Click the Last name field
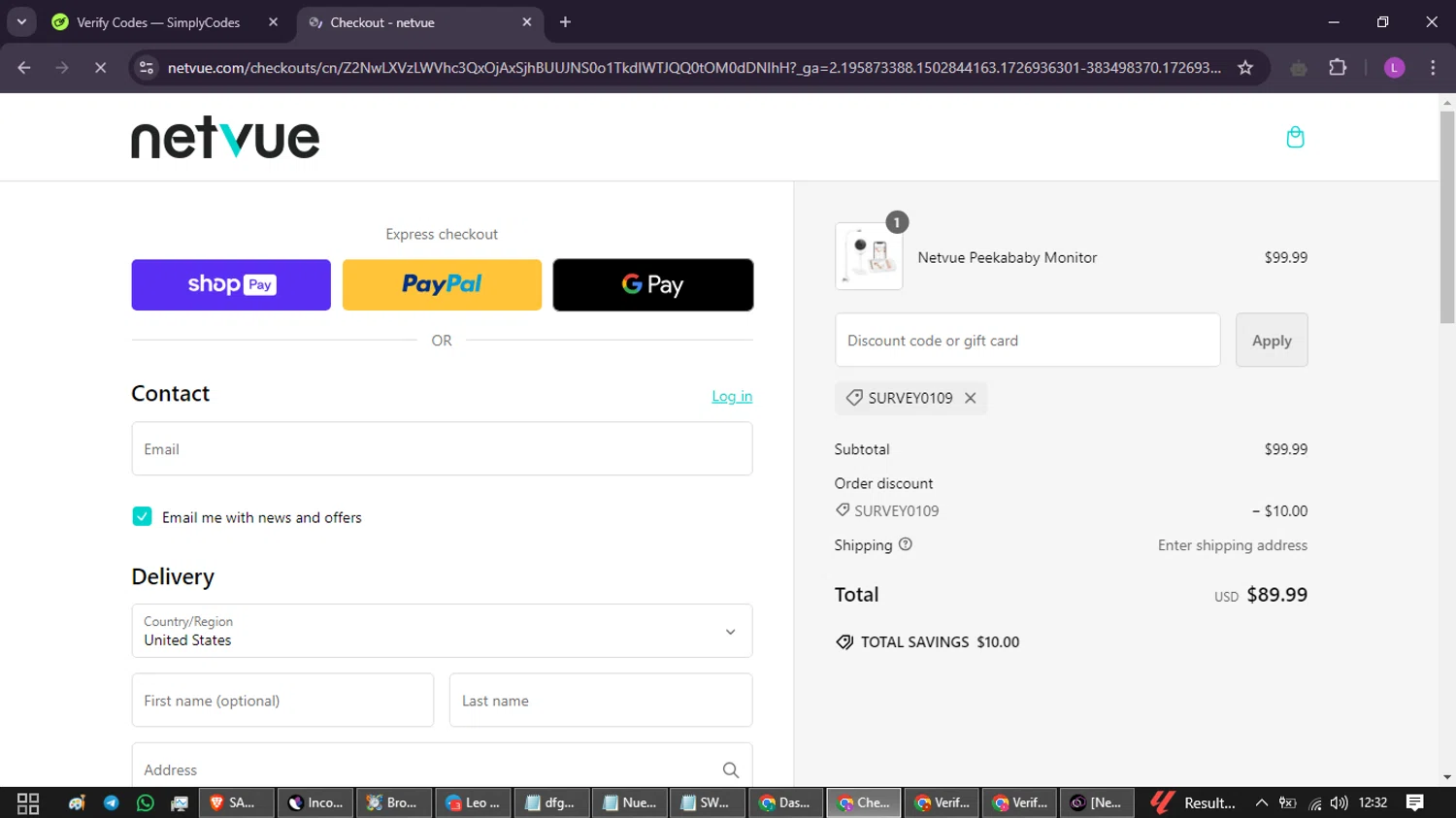Screen dimensions: 1456x818 click(601, 700)
